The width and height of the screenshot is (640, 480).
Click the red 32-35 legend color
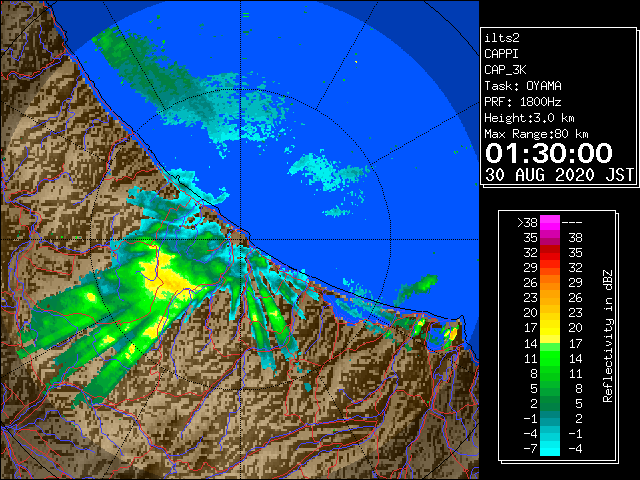[550, 253]
